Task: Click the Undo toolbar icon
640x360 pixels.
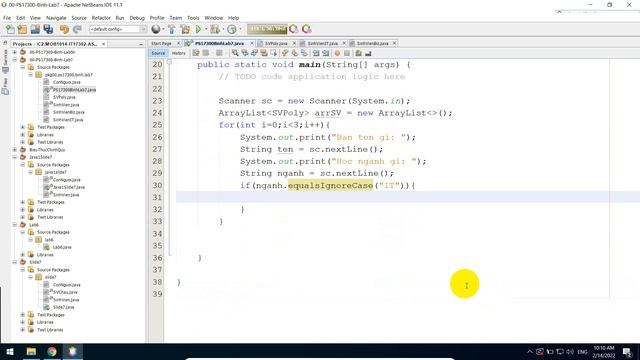Action: click(x=64, y=29)
